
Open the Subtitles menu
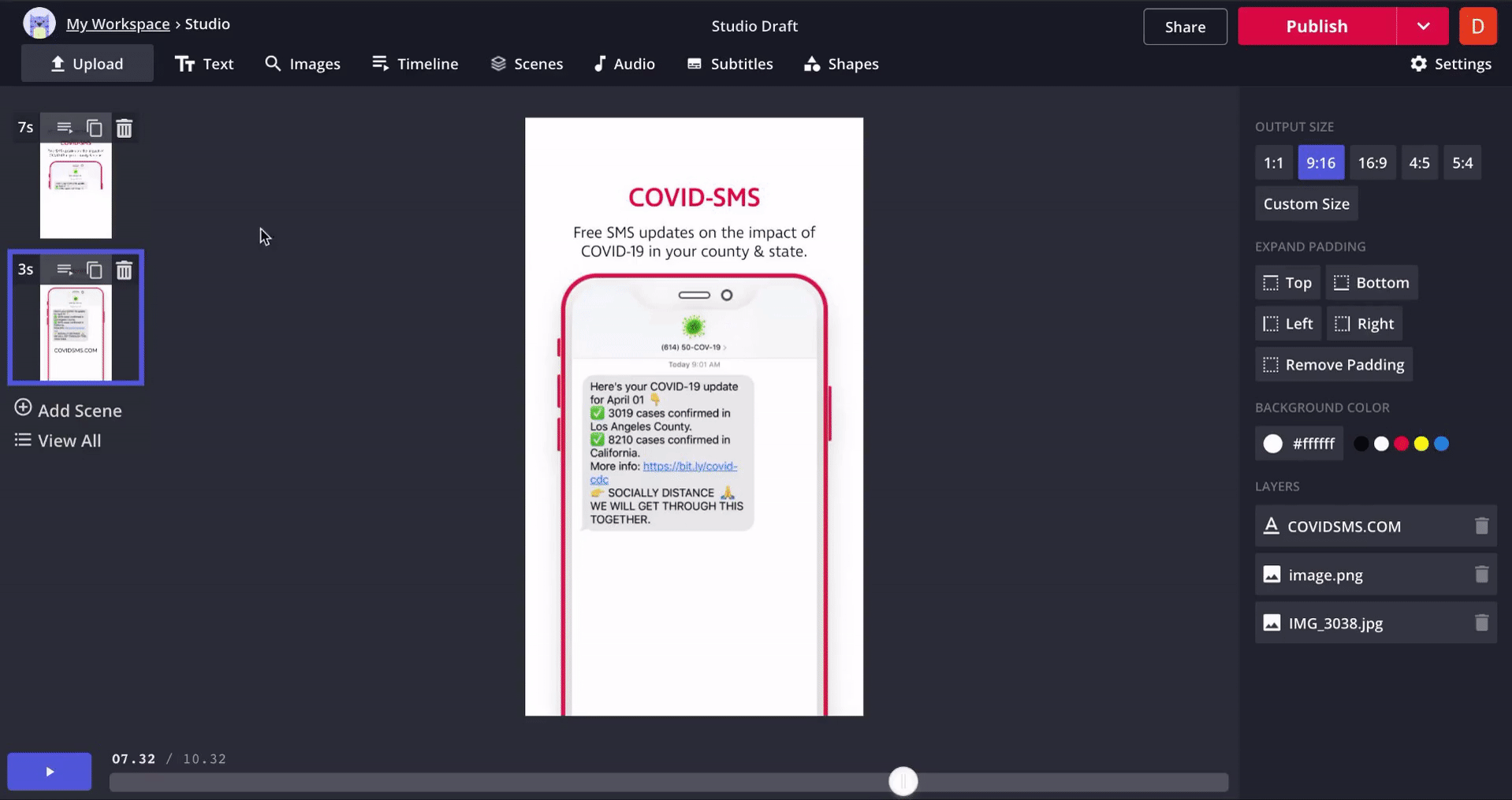coord(729,64)
